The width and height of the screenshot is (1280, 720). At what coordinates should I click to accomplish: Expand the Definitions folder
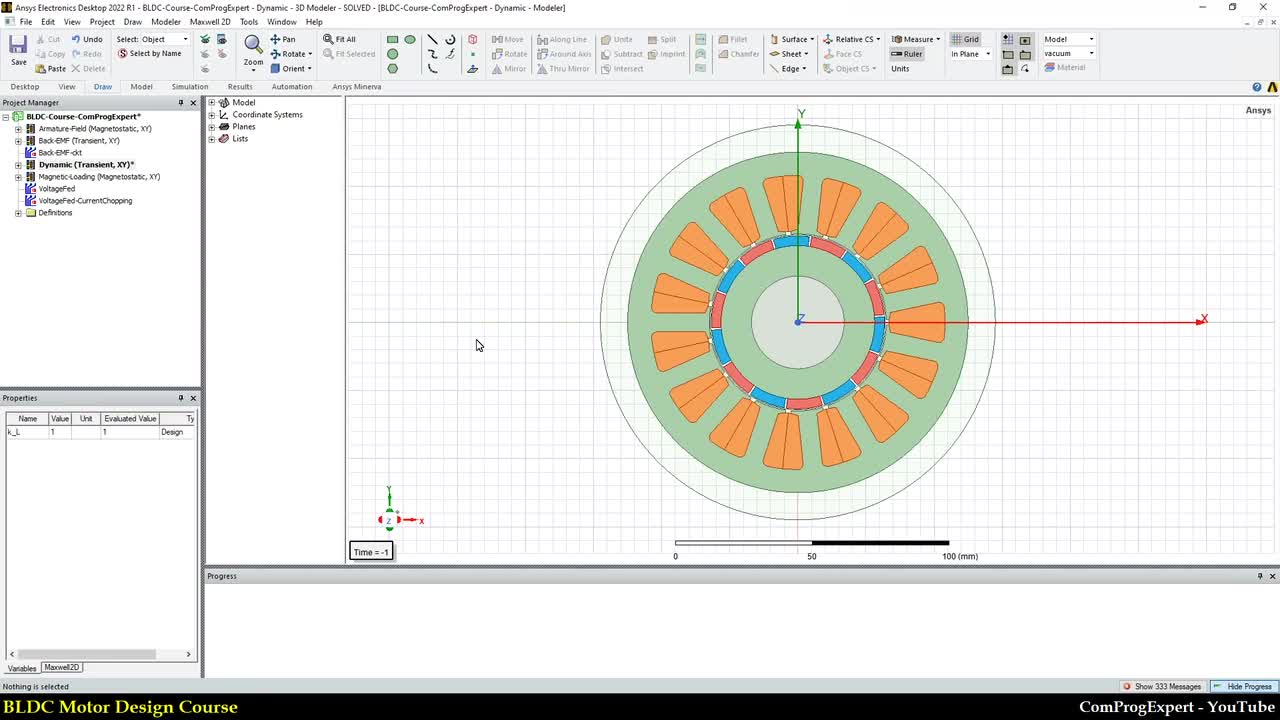pos(18,213)
